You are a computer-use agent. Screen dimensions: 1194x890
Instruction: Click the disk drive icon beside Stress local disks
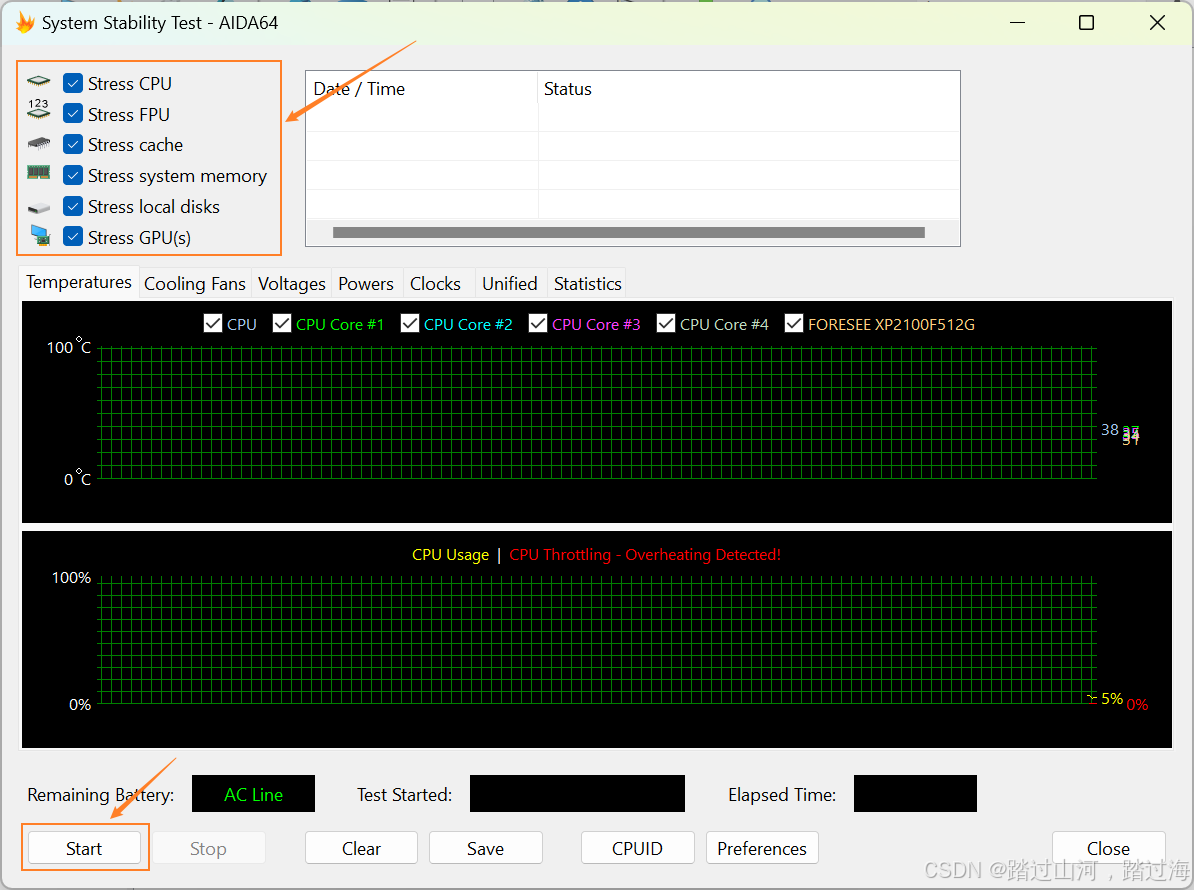39,208
